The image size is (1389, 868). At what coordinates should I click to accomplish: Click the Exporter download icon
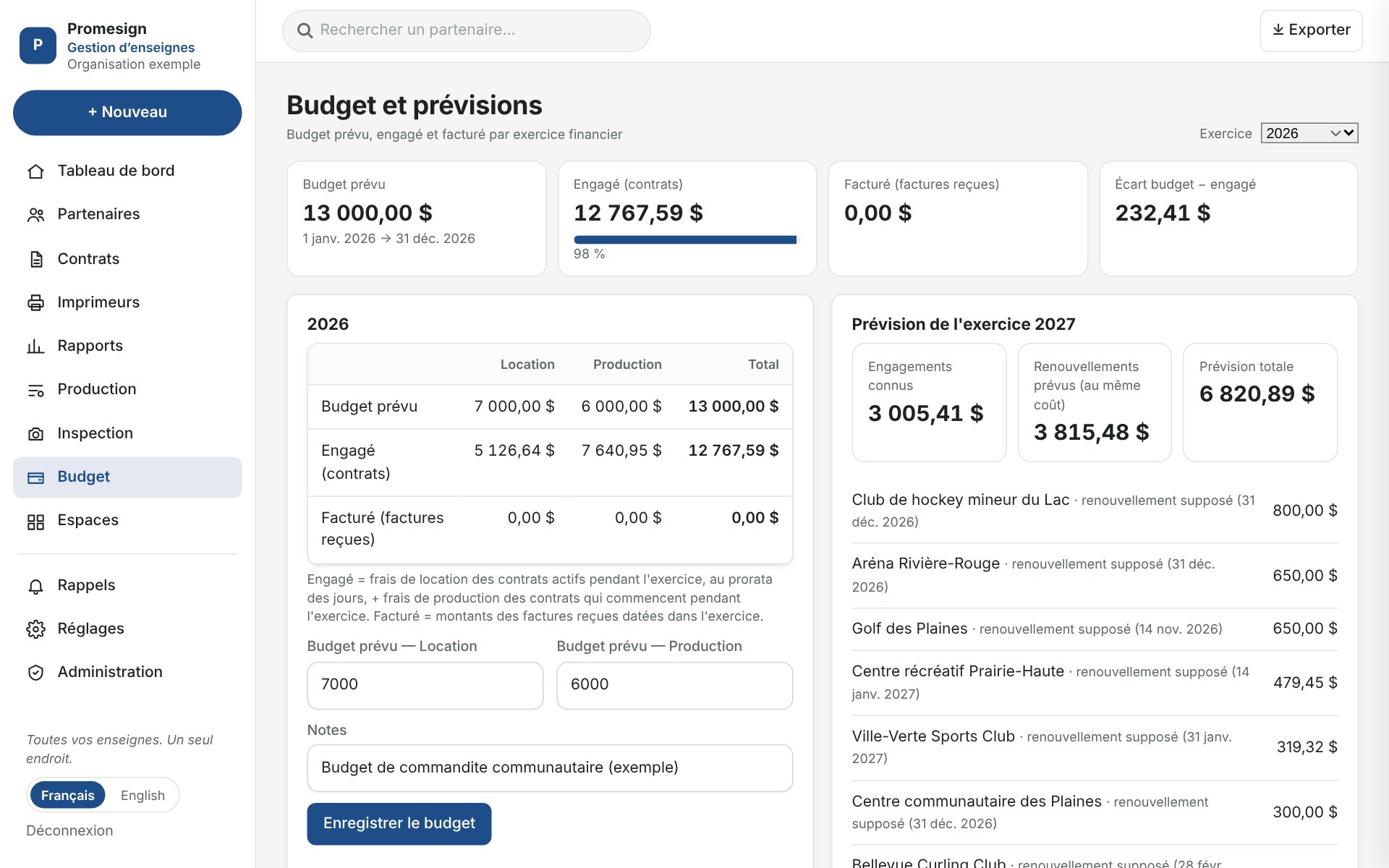[x=1278, y=30]
